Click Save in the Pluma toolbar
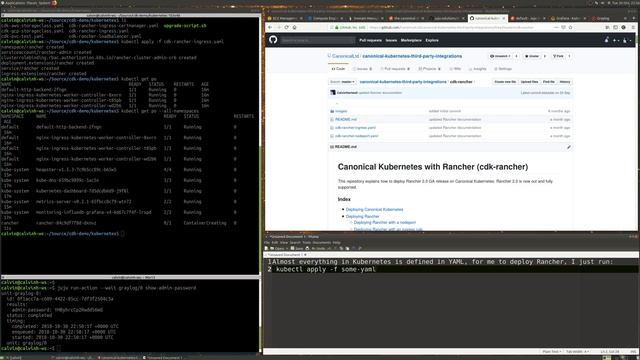 [x=297, y=248]
